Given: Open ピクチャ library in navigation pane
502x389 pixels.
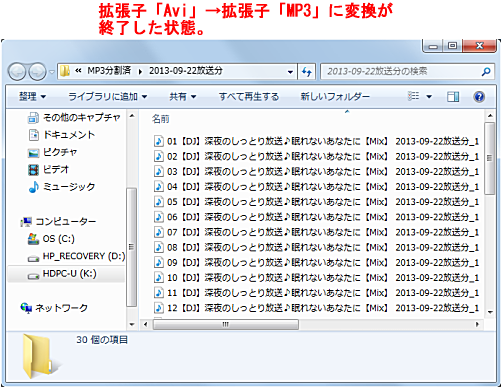Looking at the screenshot, I should pyautogui.click(x=53, y=152).
